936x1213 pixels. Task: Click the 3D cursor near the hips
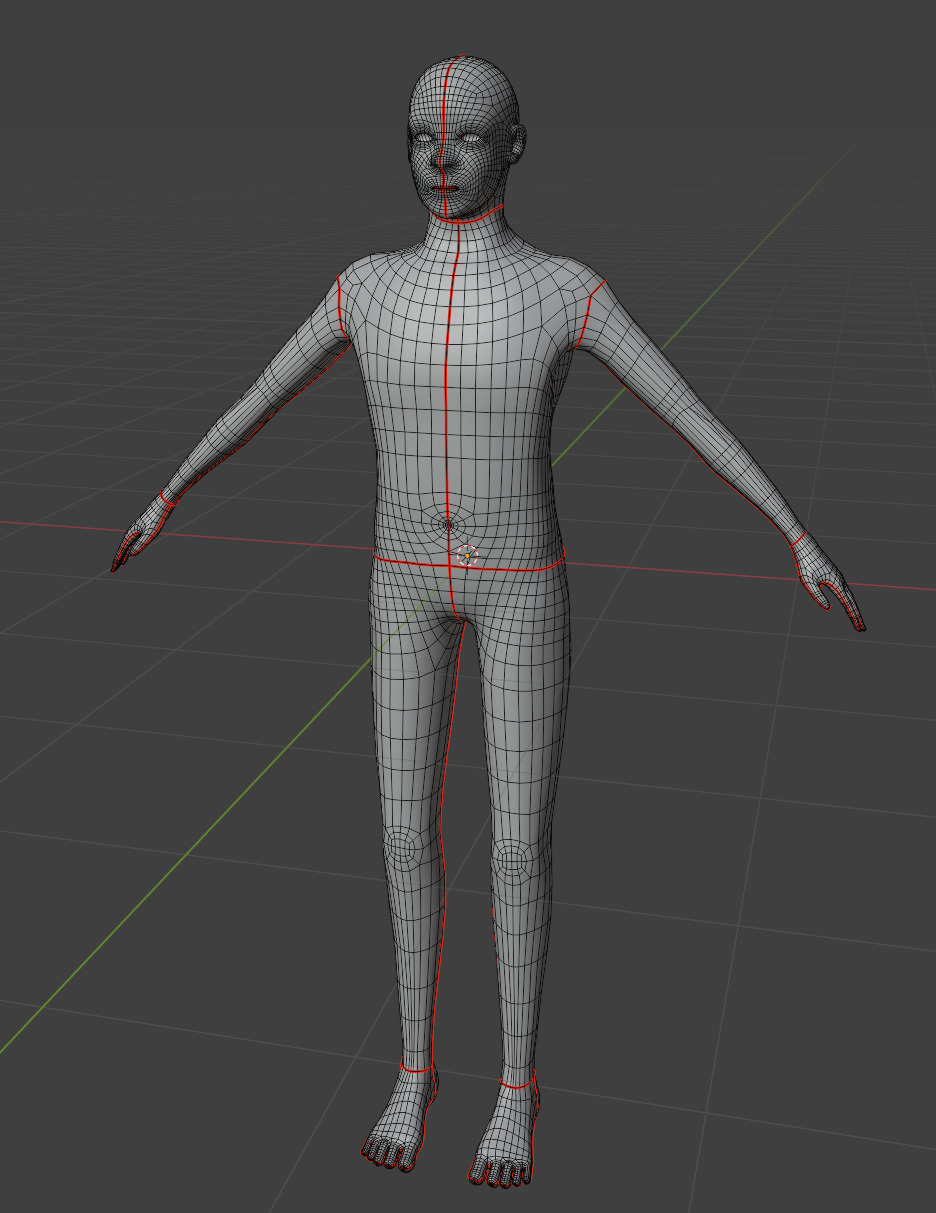click(467, 555)
